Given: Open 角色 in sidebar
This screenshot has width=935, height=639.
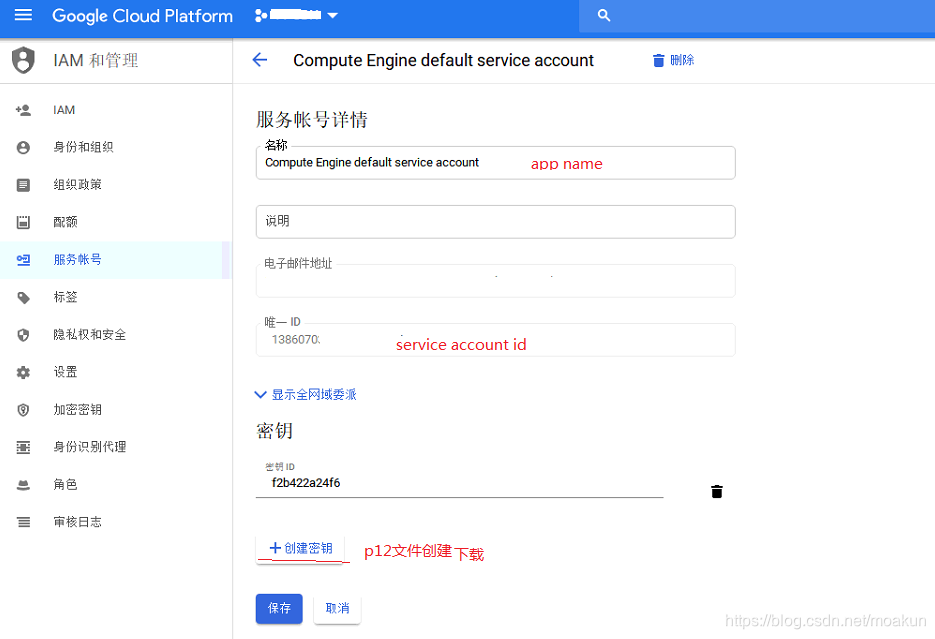Looking at the screenshot, I should 116,485.
